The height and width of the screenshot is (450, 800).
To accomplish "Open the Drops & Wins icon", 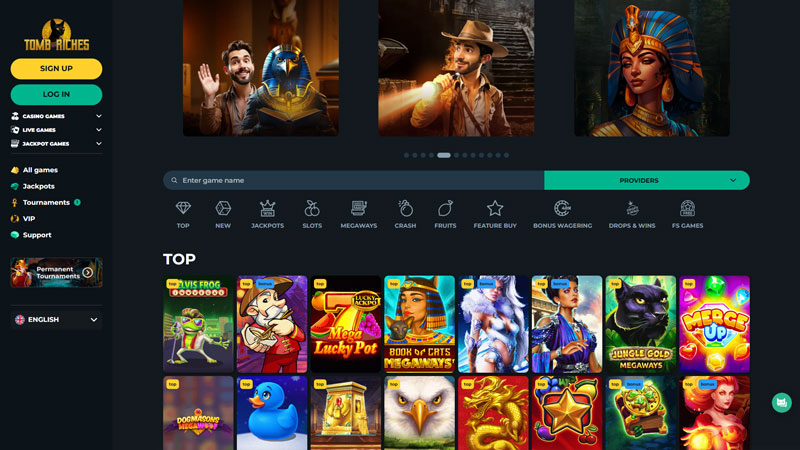I will point(632,209).
